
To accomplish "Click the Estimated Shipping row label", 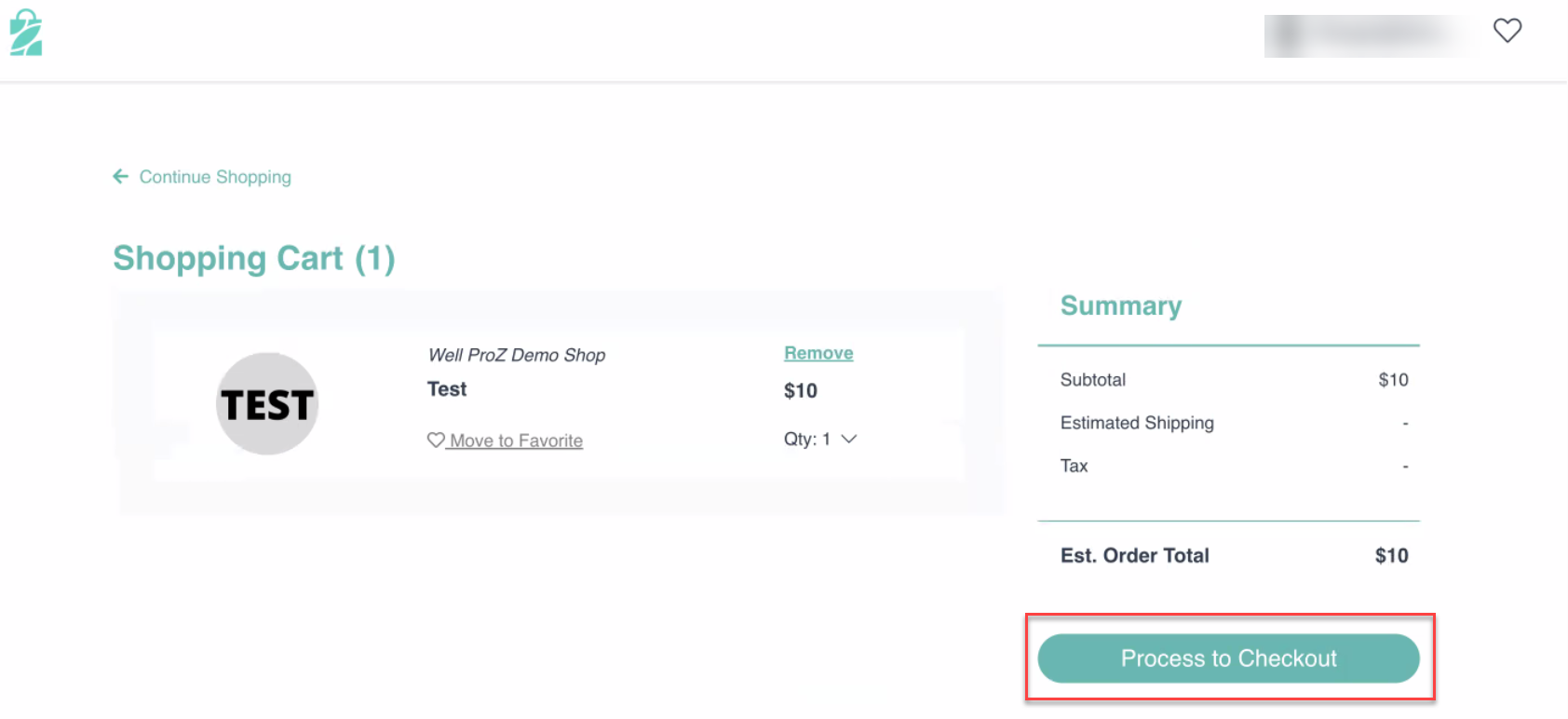I will [x=1137, y=423].
